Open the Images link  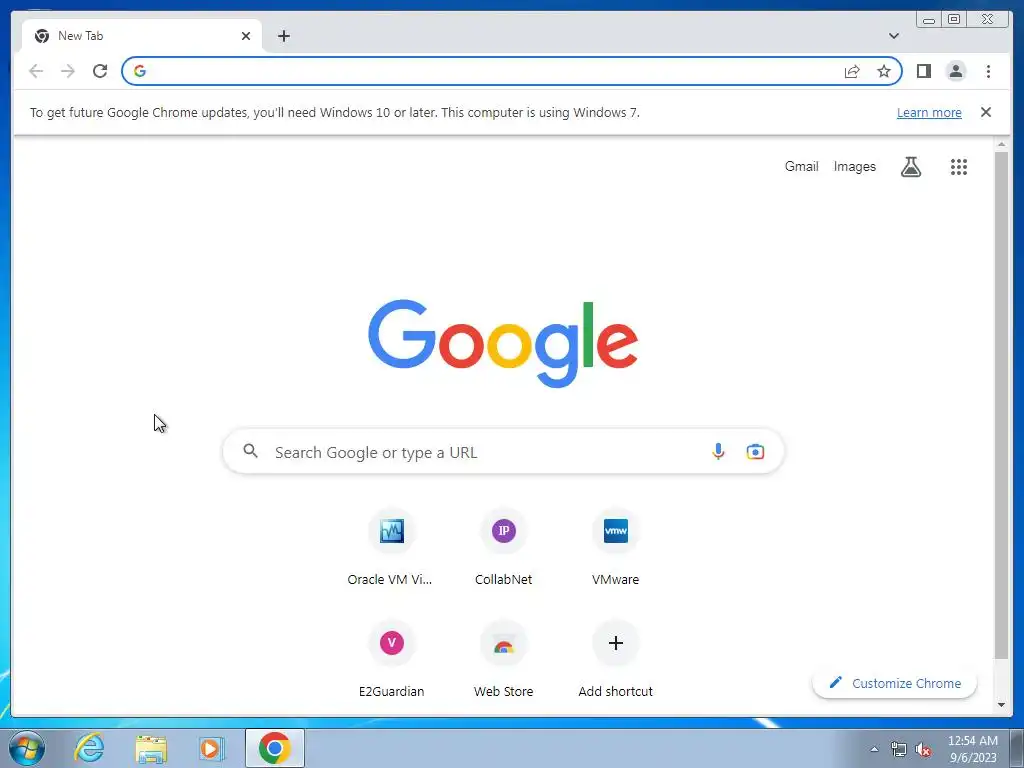point(854,167)
